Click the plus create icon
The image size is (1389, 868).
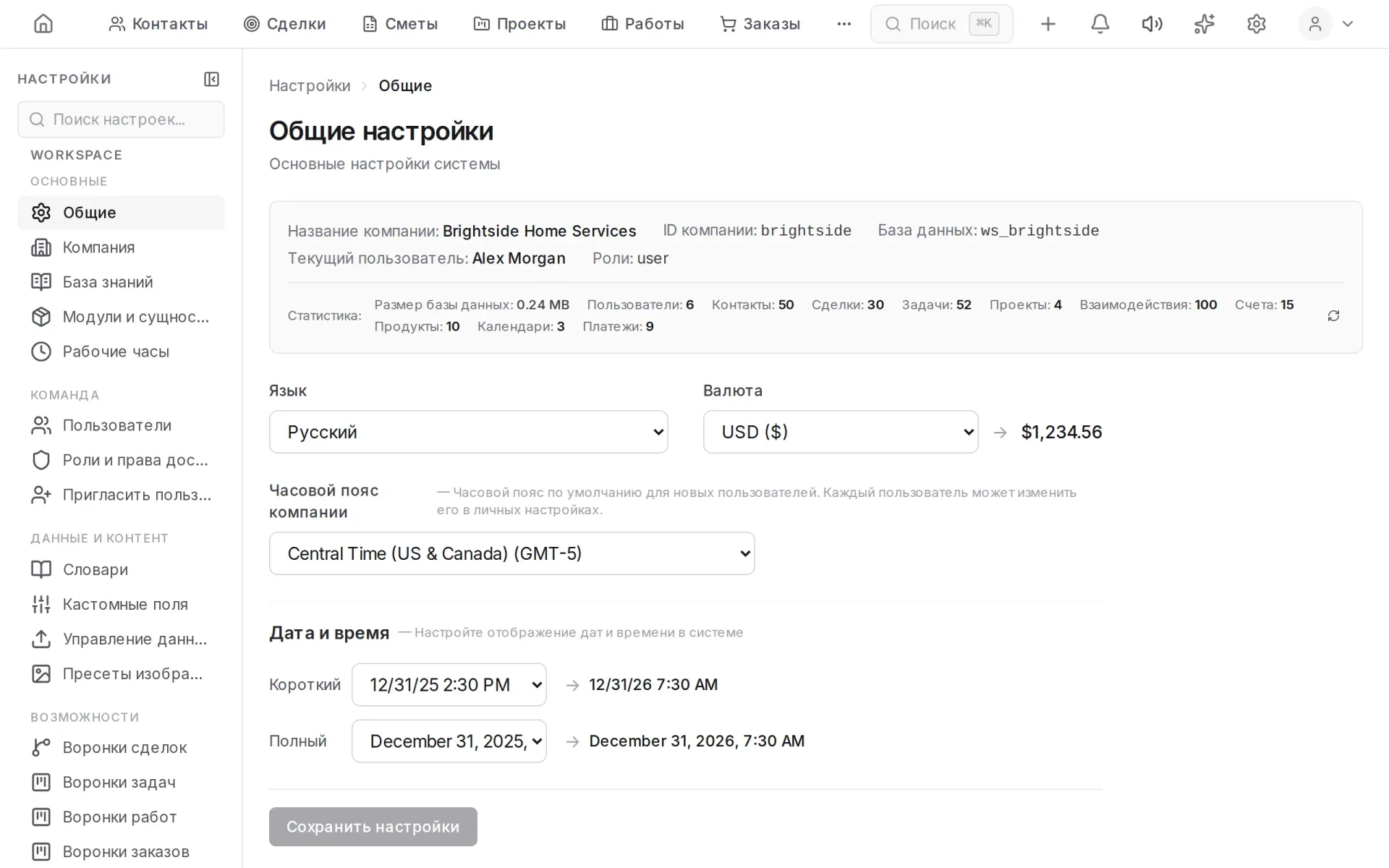click(x=1048, y=24)
